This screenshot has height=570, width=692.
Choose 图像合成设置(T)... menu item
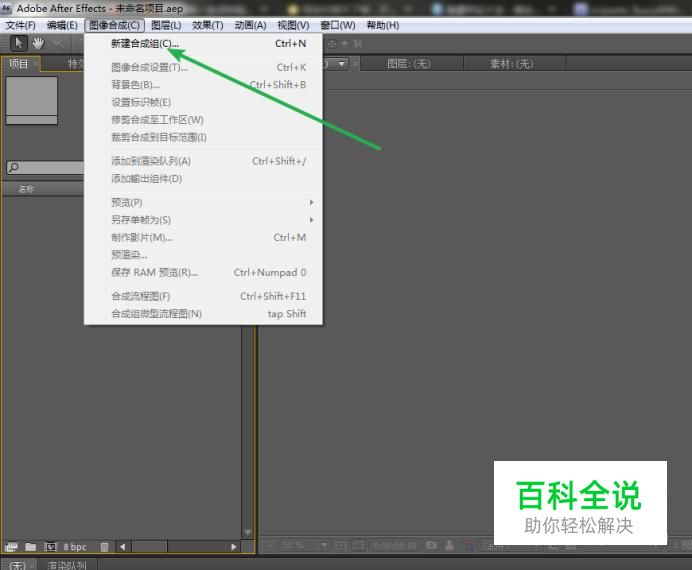click(x=205, y=68)
